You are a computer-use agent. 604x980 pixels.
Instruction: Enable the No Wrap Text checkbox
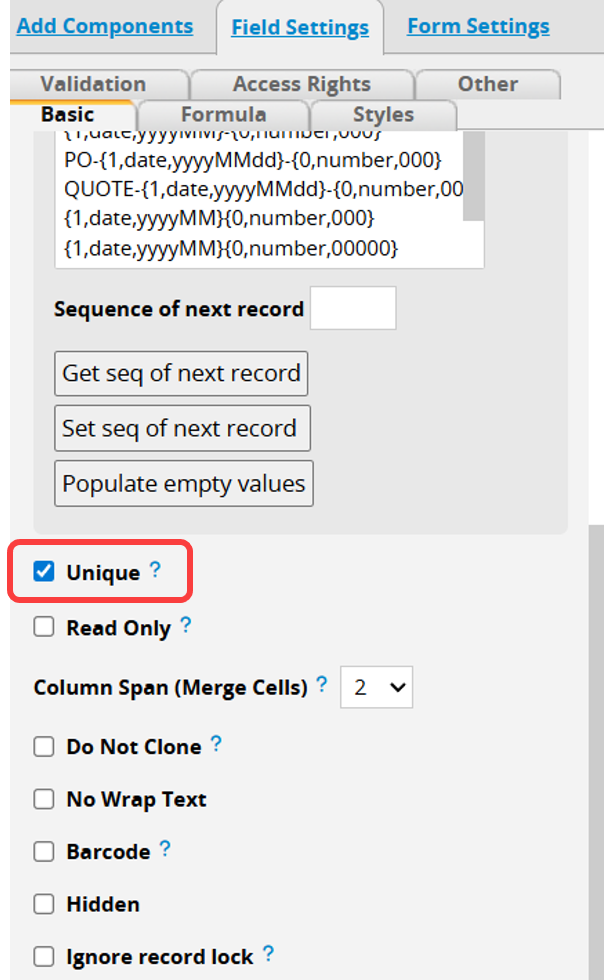tap(44, 799)
